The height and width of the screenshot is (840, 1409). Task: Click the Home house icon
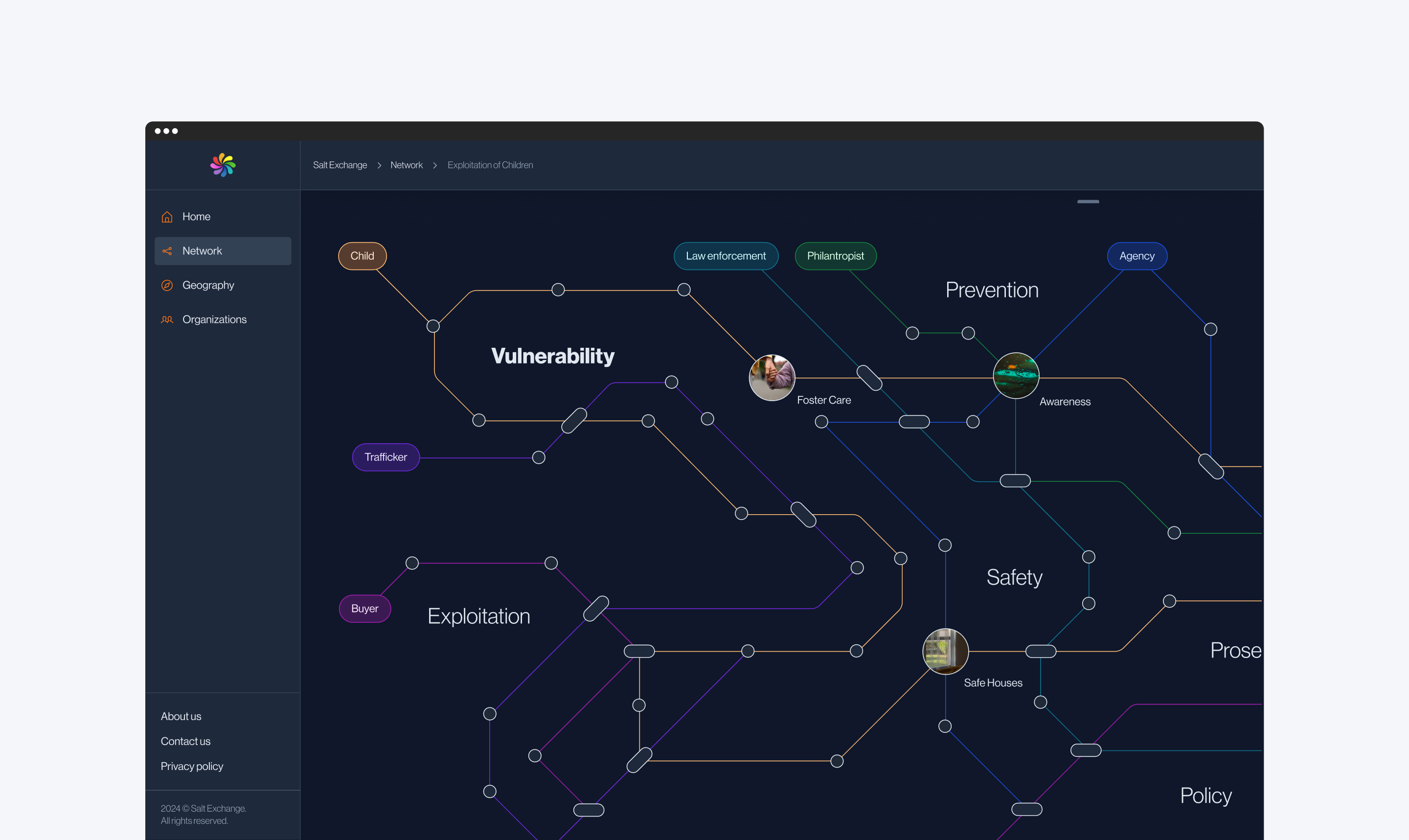click(x=167, y=217)
